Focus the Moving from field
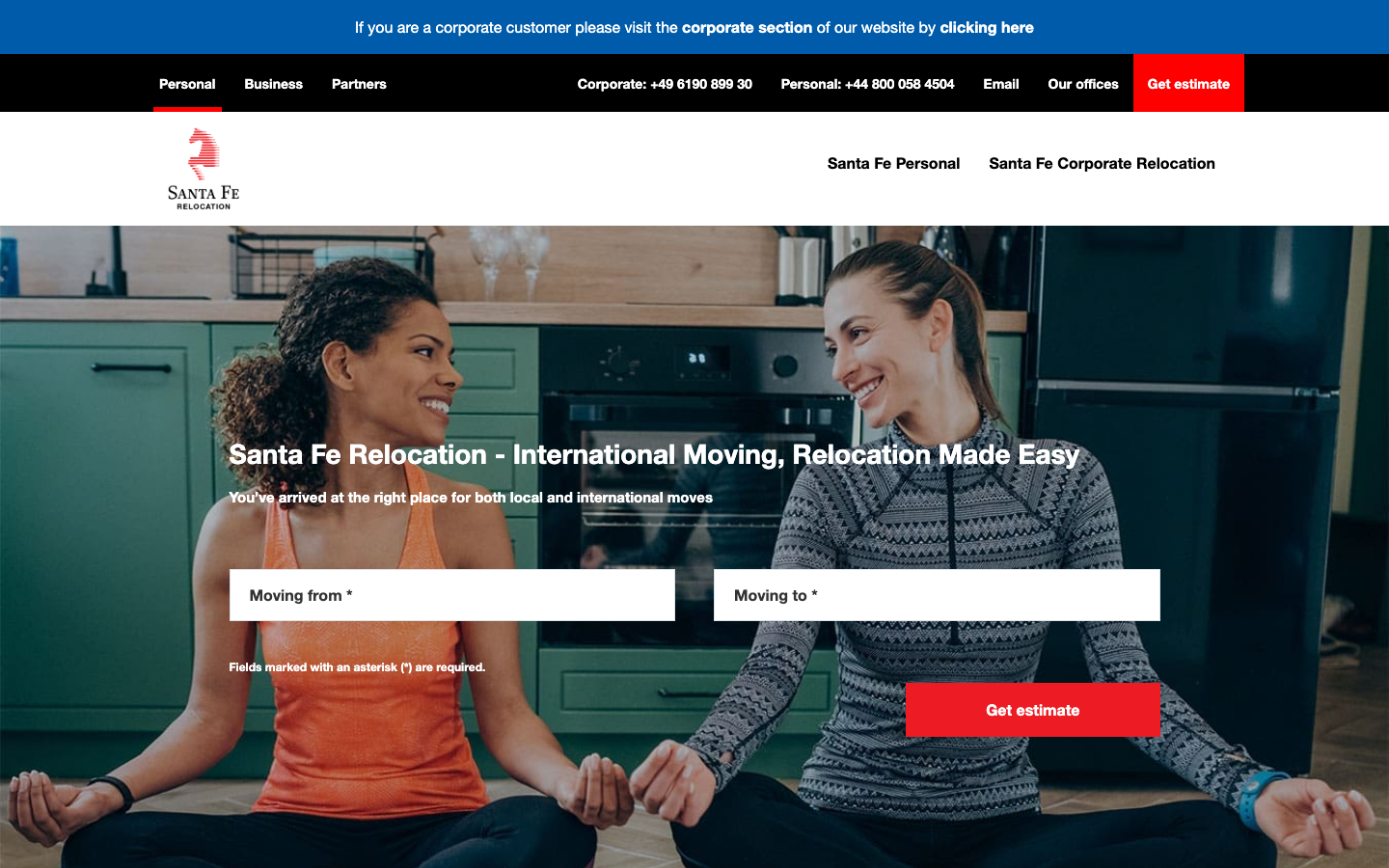 pos(452,595)
